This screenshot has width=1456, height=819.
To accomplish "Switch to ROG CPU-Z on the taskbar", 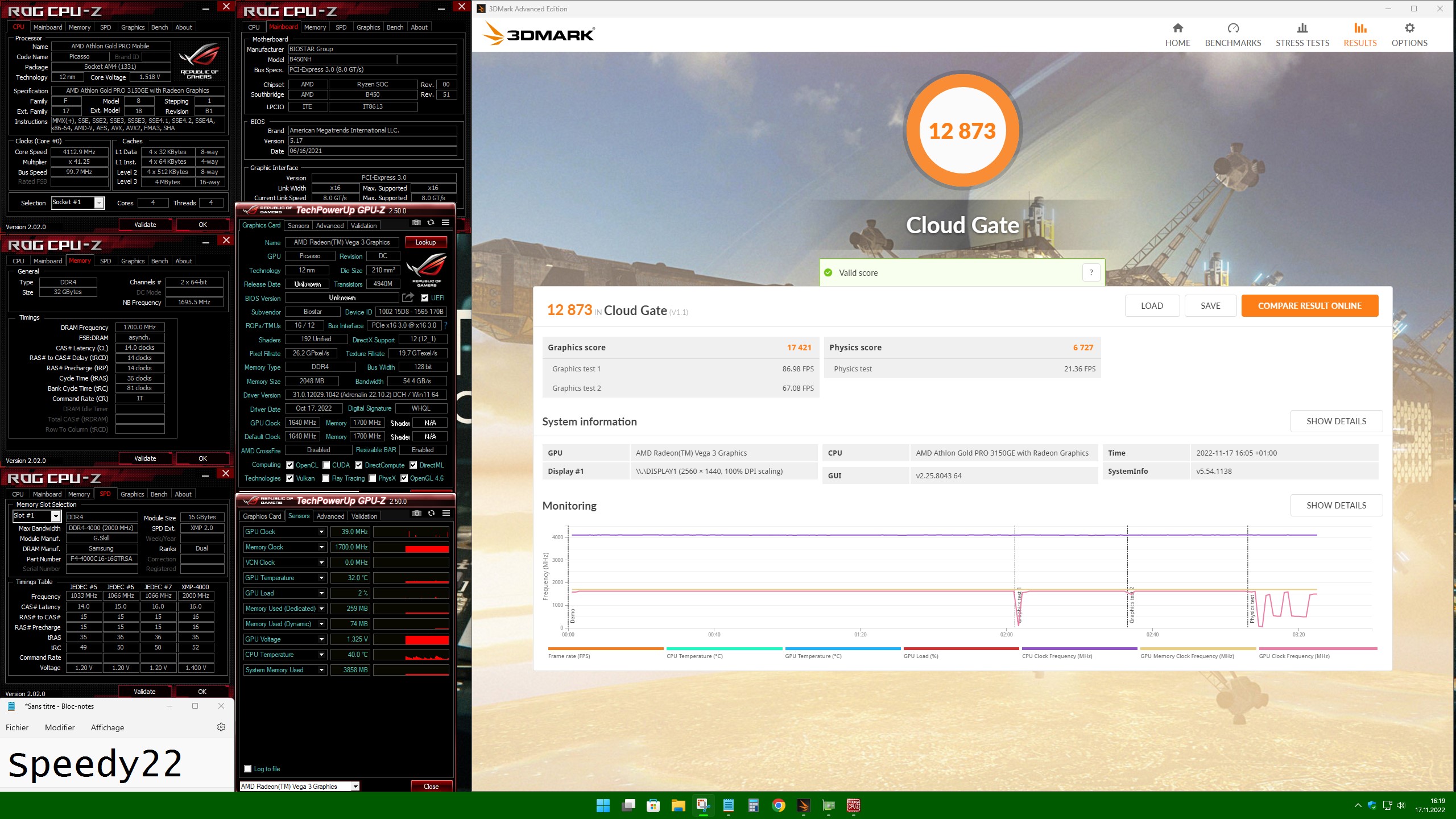I will tap(854, 805).
